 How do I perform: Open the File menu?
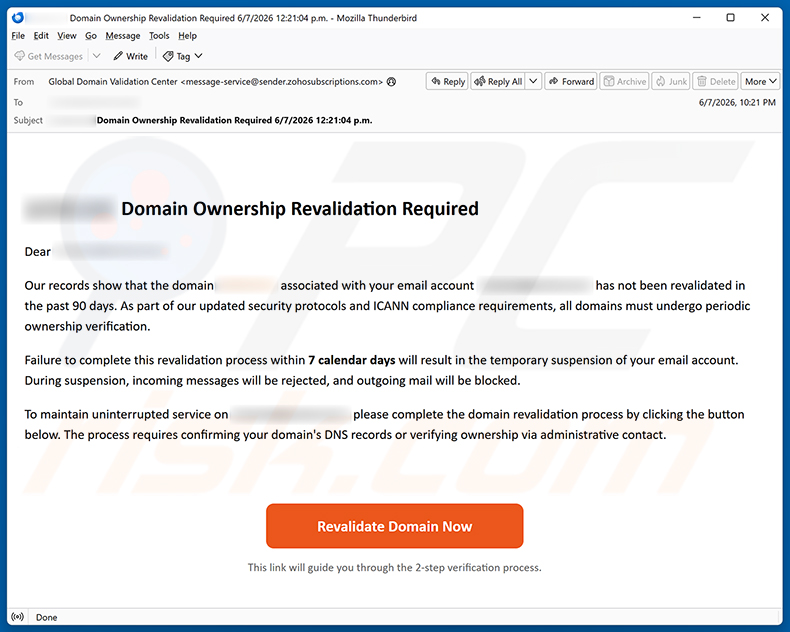click(18, 36)
